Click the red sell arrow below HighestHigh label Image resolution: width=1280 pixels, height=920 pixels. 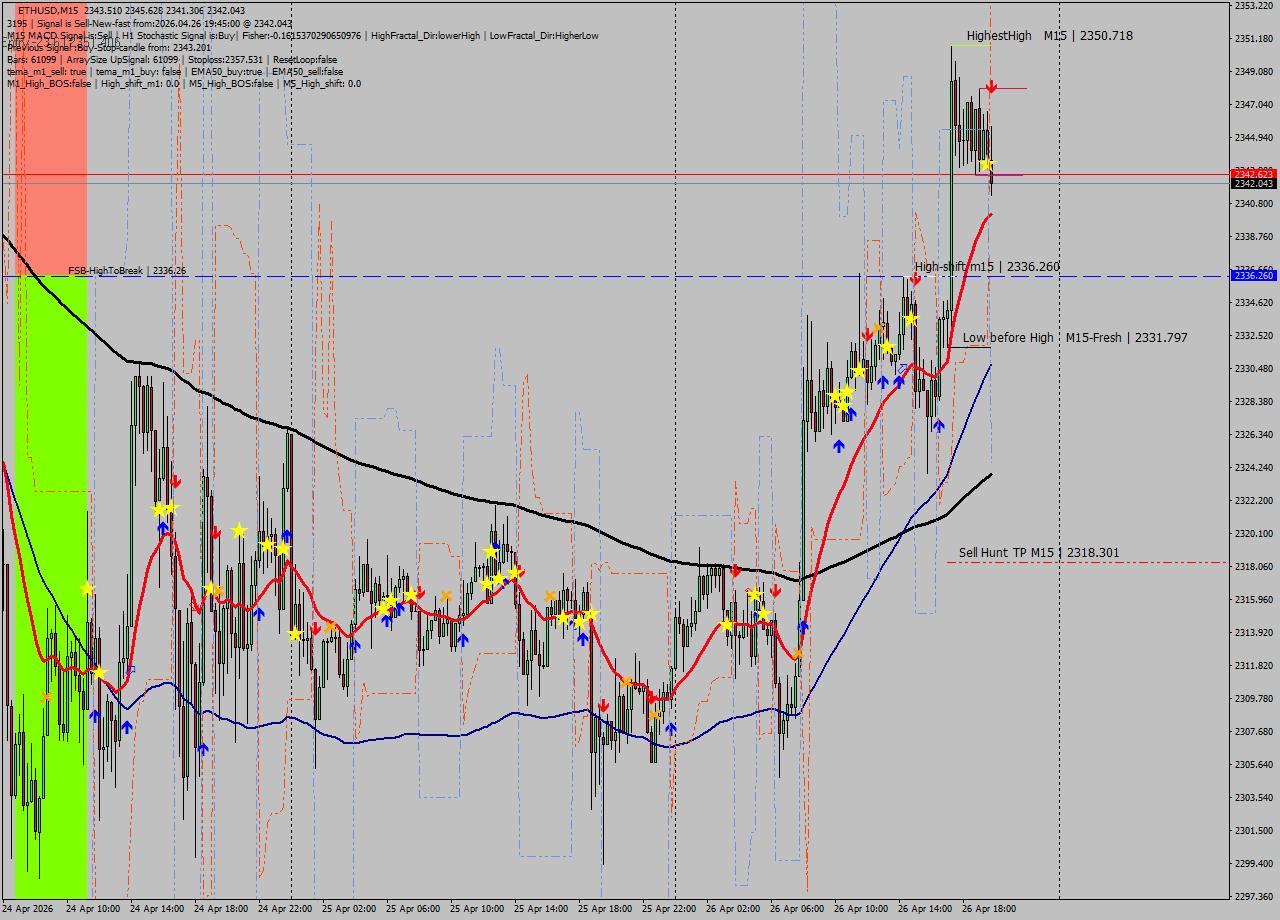coord(991,87)
